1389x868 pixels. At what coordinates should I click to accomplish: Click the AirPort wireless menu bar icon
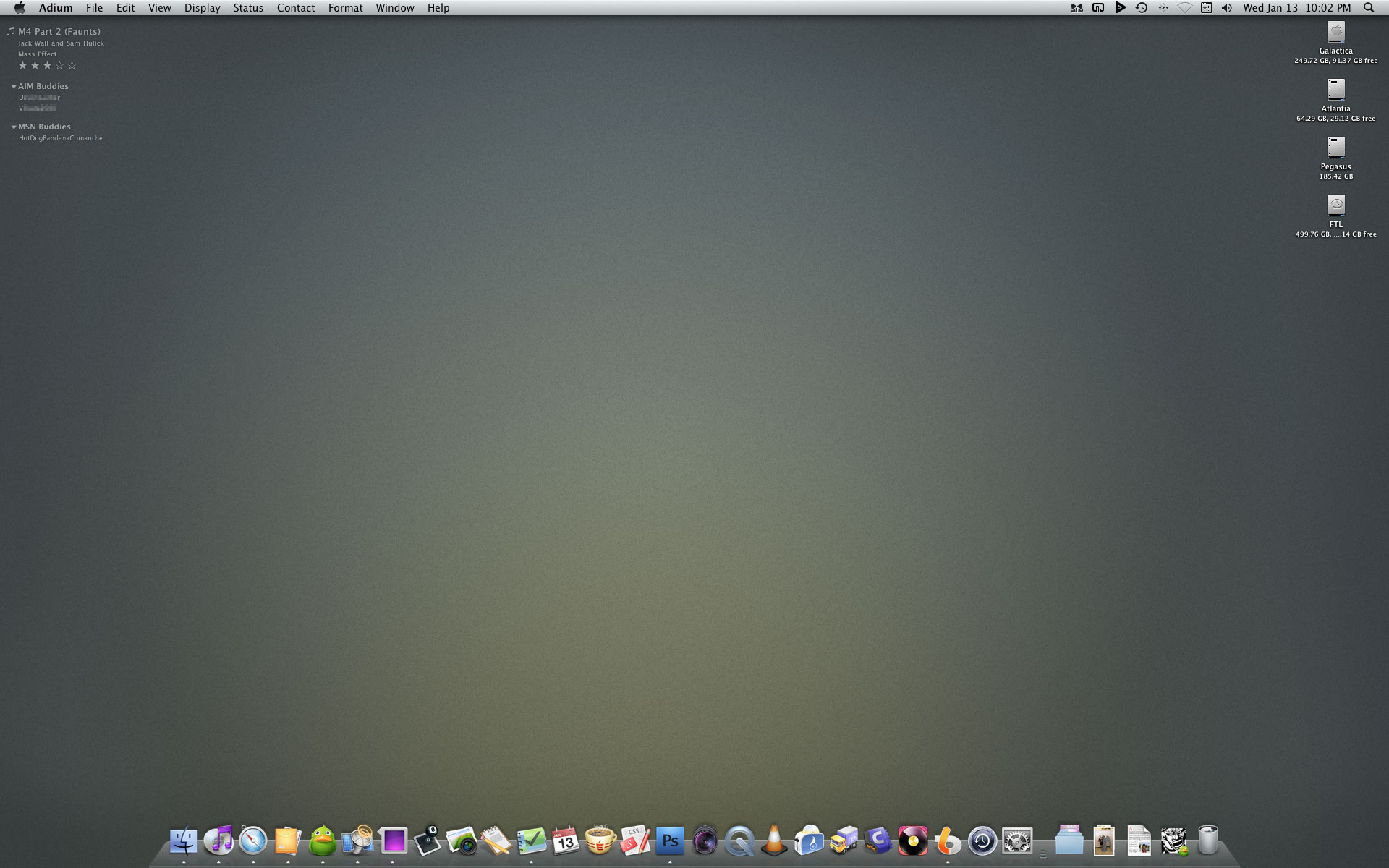click(1186, 8)
